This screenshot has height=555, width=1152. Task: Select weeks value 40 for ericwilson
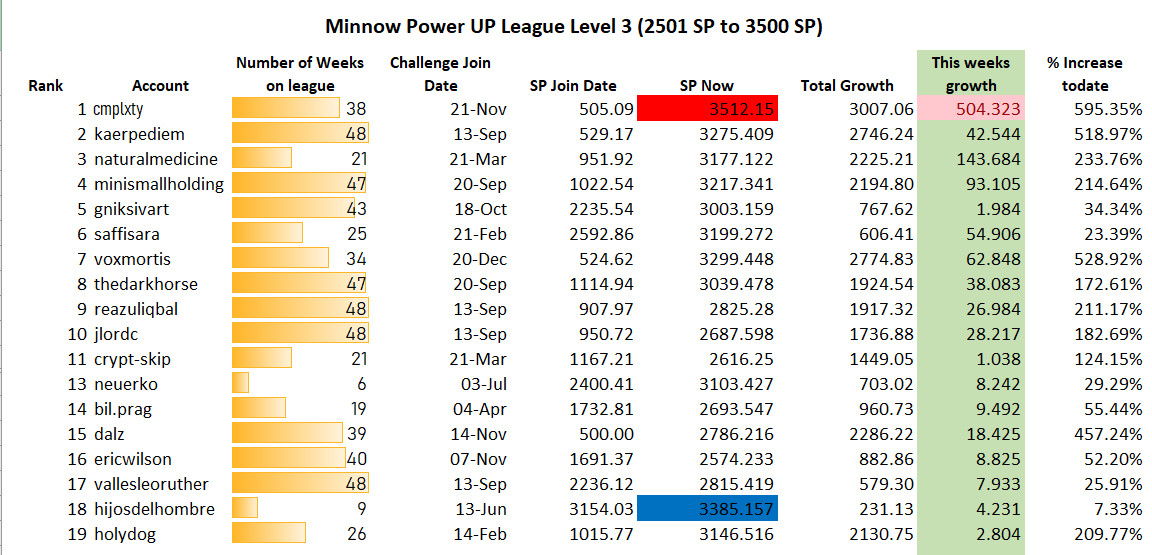click(x=356, y=459)
